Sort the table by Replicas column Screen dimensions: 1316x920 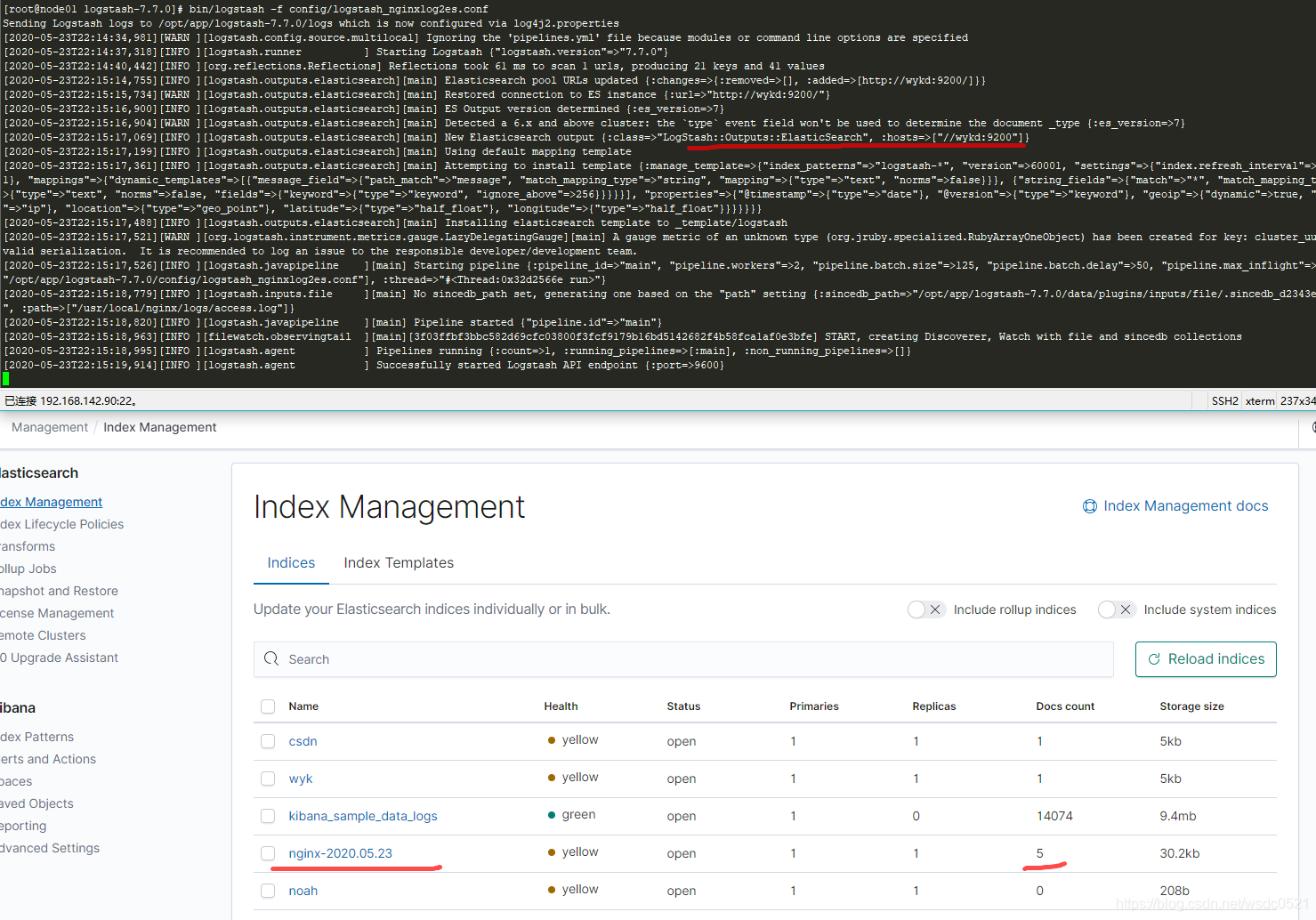[934, 706]
